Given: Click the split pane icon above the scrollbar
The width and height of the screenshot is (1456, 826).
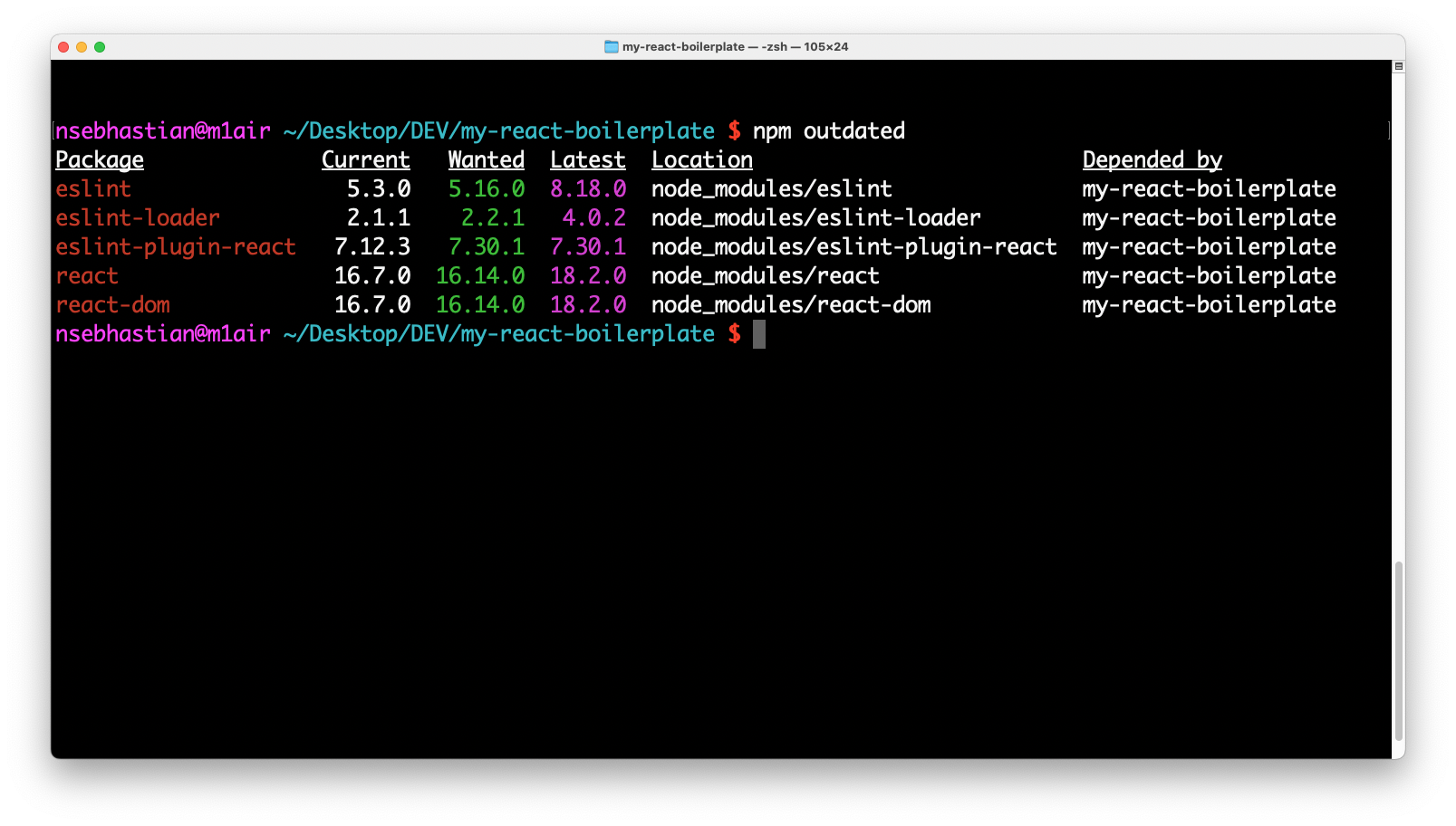Looking at the screenshot, I should 1399,66.
